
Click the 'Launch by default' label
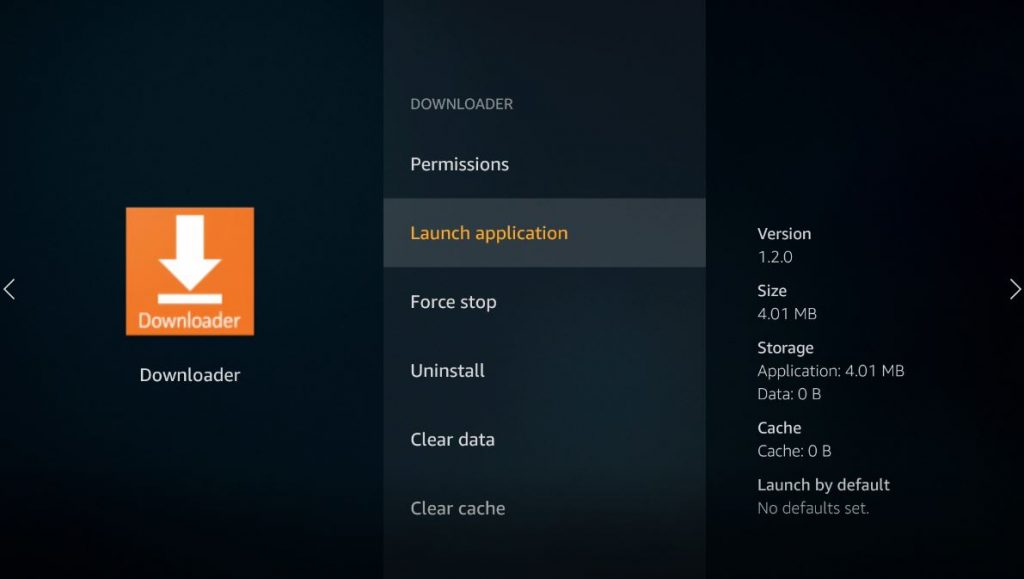click(824, 485)
